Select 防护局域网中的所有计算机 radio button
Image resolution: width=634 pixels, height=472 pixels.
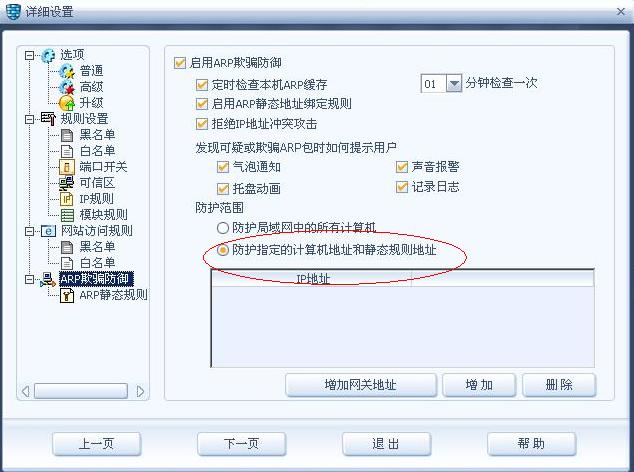[223, 228]
